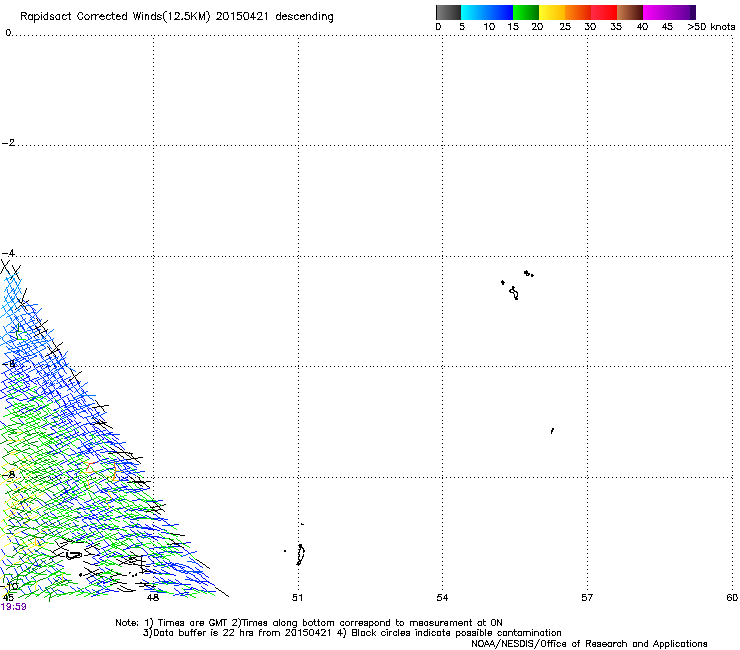Click the magenta 40-45 knots legend segment
The width and height of the screenshot is (740, 650).
[x=656, y=12]
